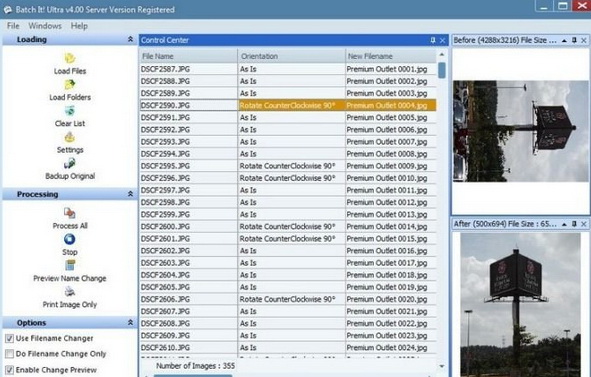Pin the Control Center panel
Screen dimensions: 591x377
pos(433,40)
